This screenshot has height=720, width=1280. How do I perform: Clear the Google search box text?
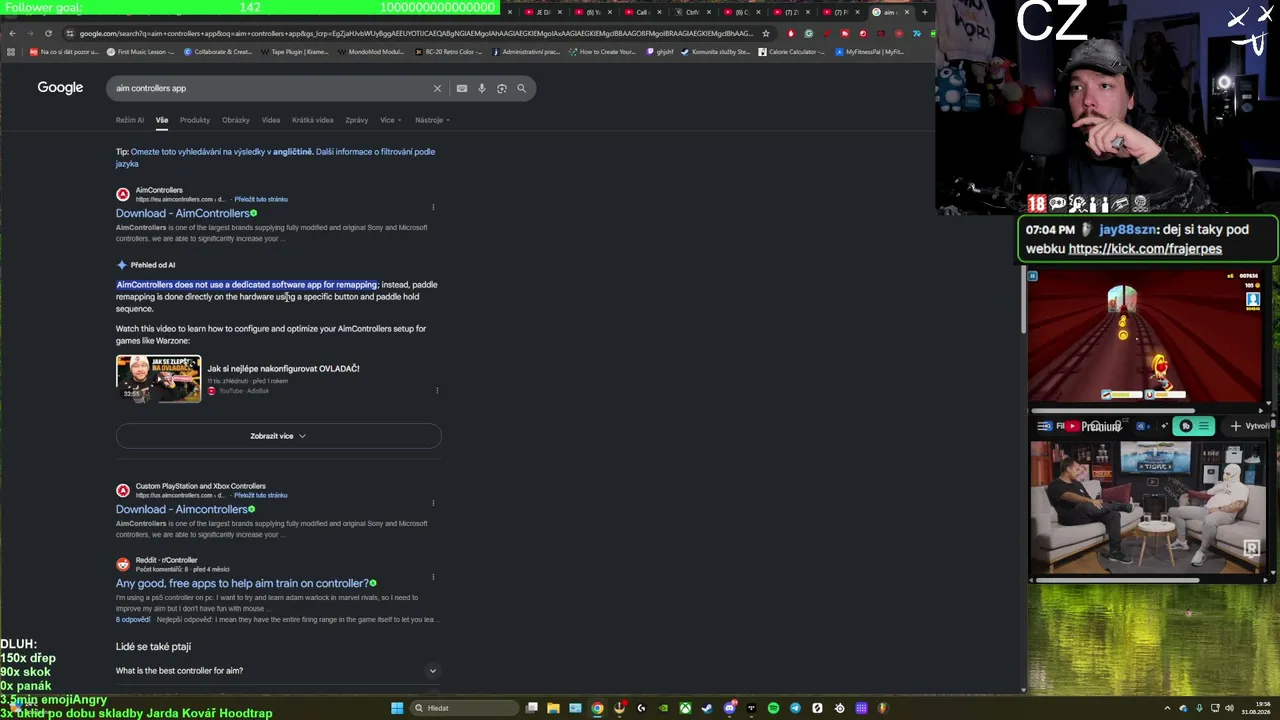437,88
